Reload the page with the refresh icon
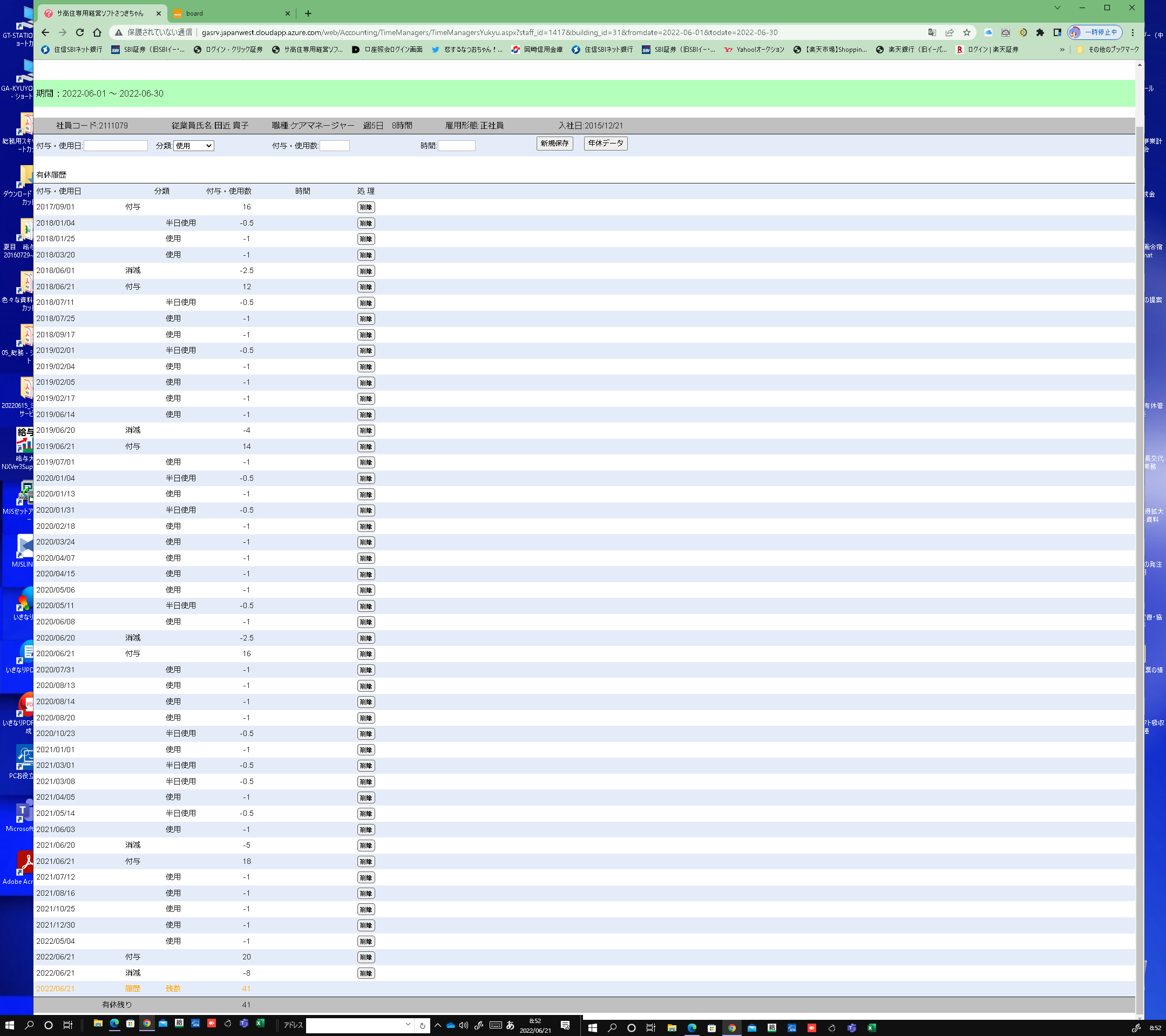 coord(80,32)
